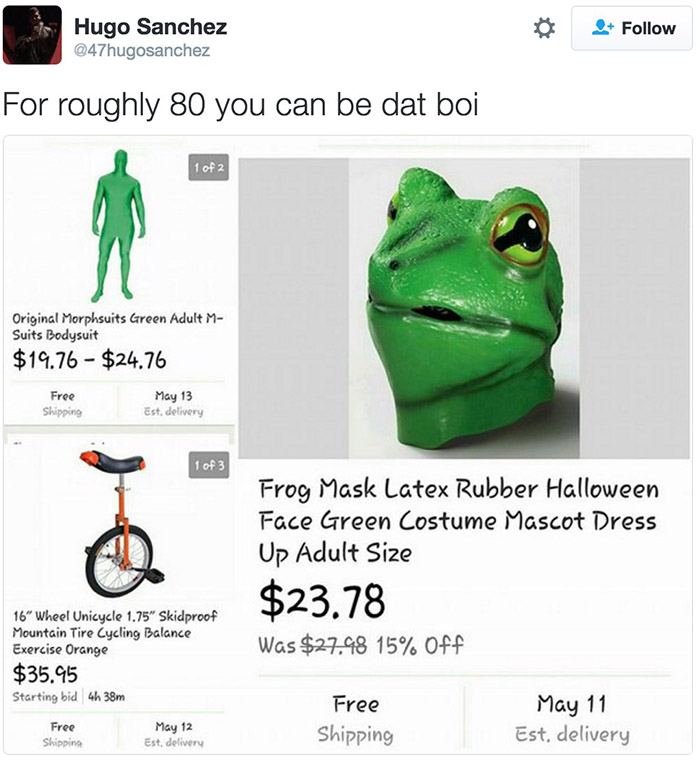Click the add-person icon in Follow button
Viewport: 700px width, 762px height.
(x=603, y=27)
